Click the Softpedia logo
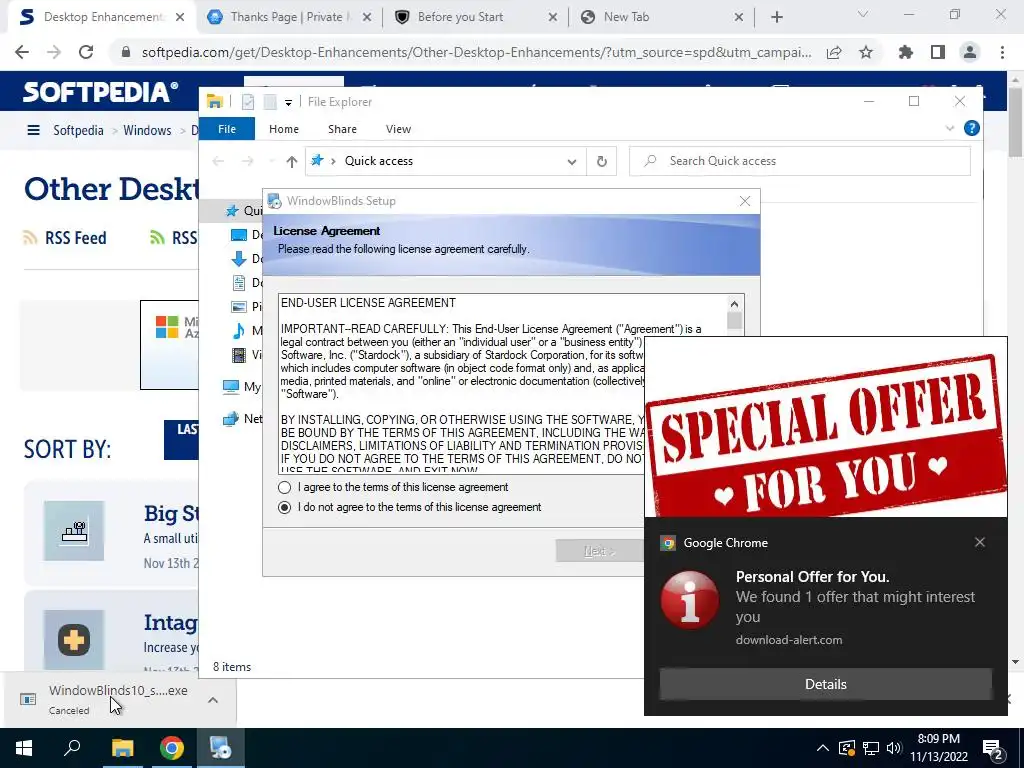The height and width of the screenshot is (768, 1024). (x=101, y=92)
